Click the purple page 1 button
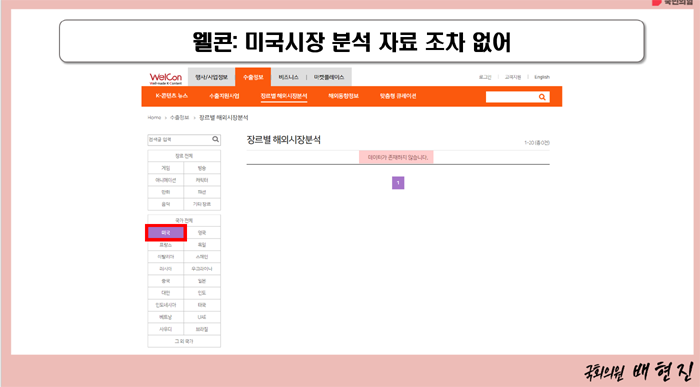Screen dimensions: 700x387 pos(398,183)
